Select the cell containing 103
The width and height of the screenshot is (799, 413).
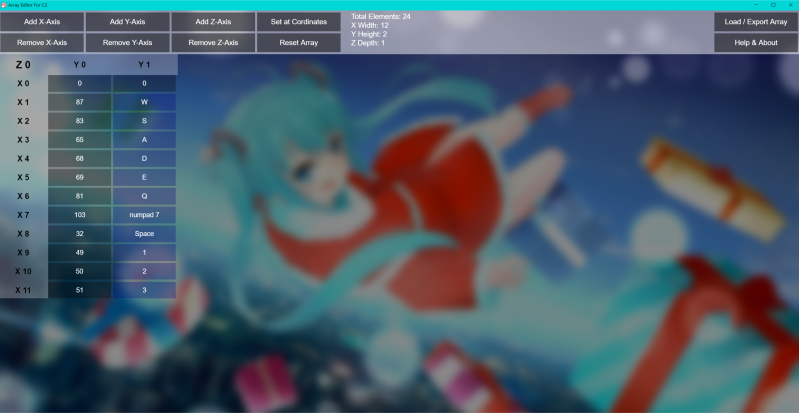(79, 215)
